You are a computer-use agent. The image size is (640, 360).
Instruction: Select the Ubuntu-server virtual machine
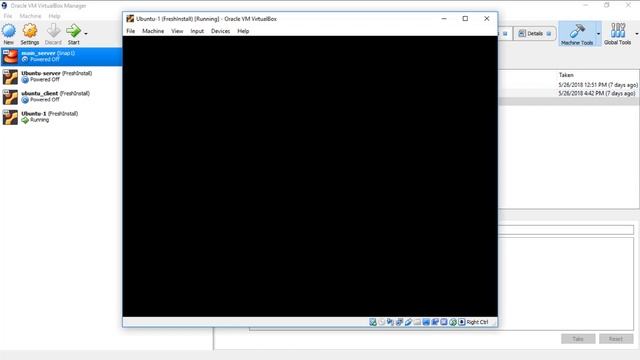click(x=61, y=76)
